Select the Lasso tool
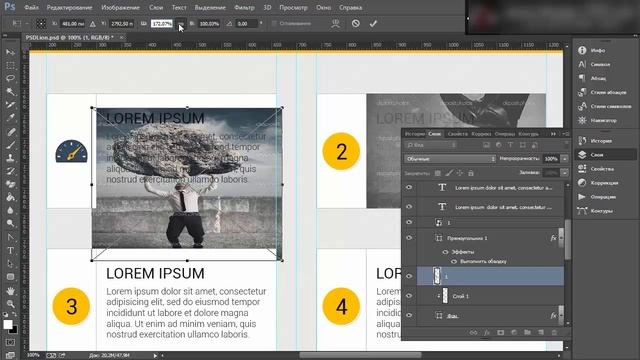This screenshot has width=640, height=360. tap(11, 78)
